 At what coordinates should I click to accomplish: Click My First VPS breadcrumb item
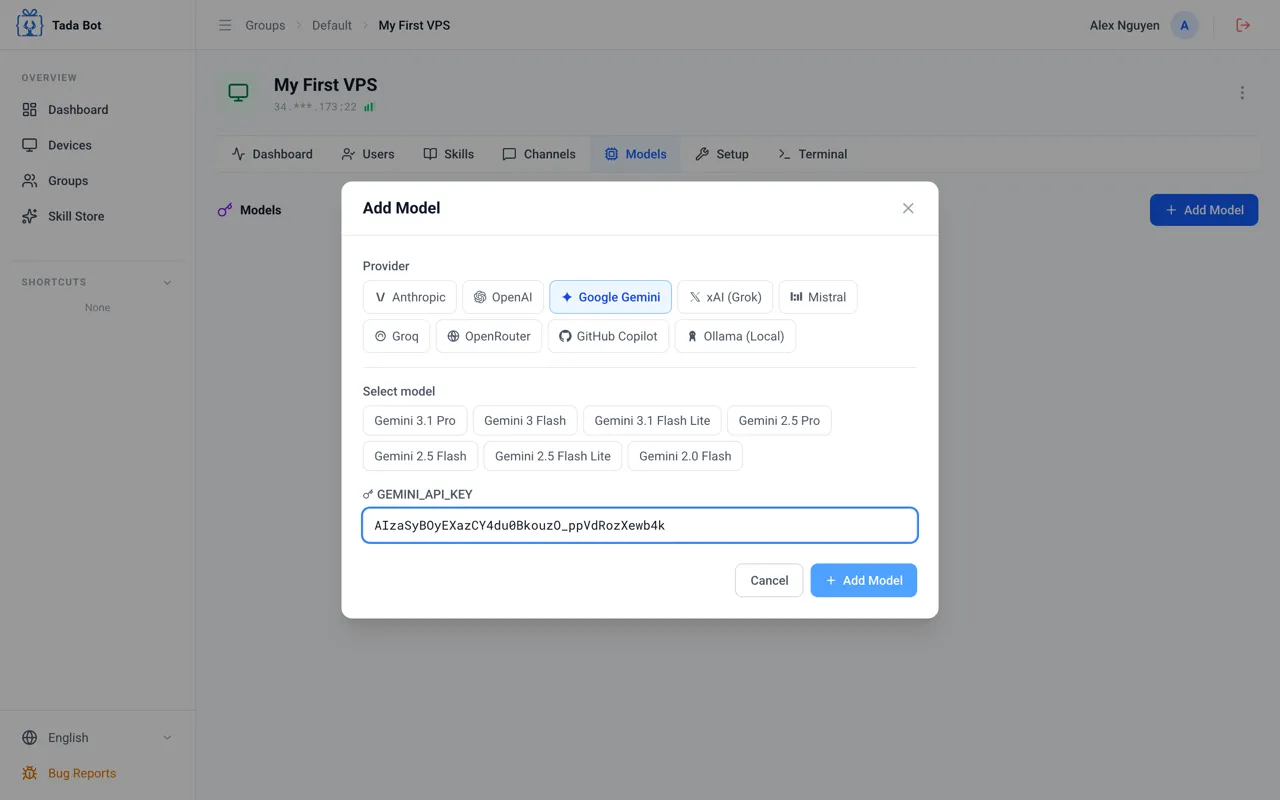(414, 25)
